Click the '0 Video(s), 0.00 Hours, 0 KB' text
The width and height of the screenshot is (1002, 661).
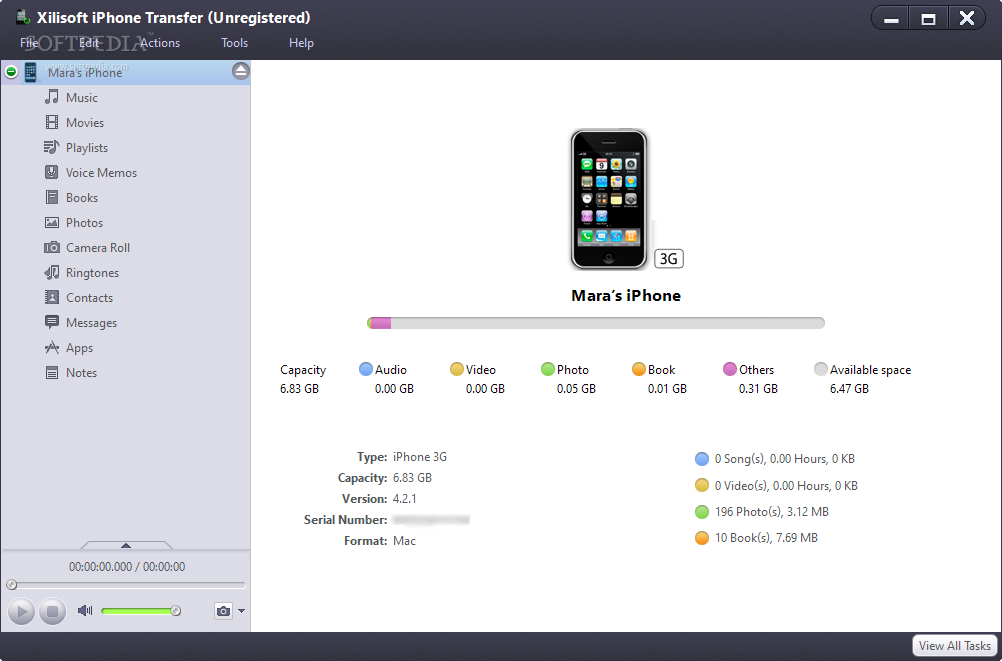click(786, 486)
